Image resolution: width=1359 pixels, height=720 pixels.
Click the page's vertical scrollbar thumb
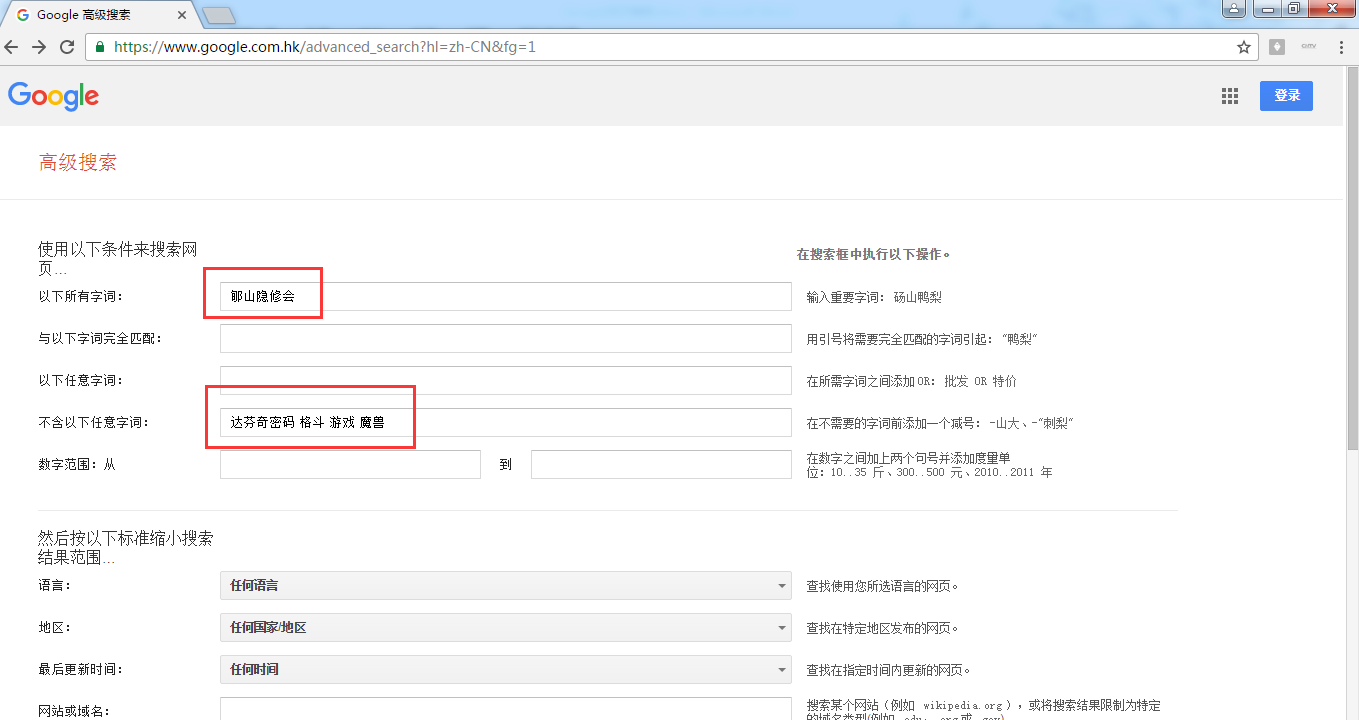point(1351,270)
